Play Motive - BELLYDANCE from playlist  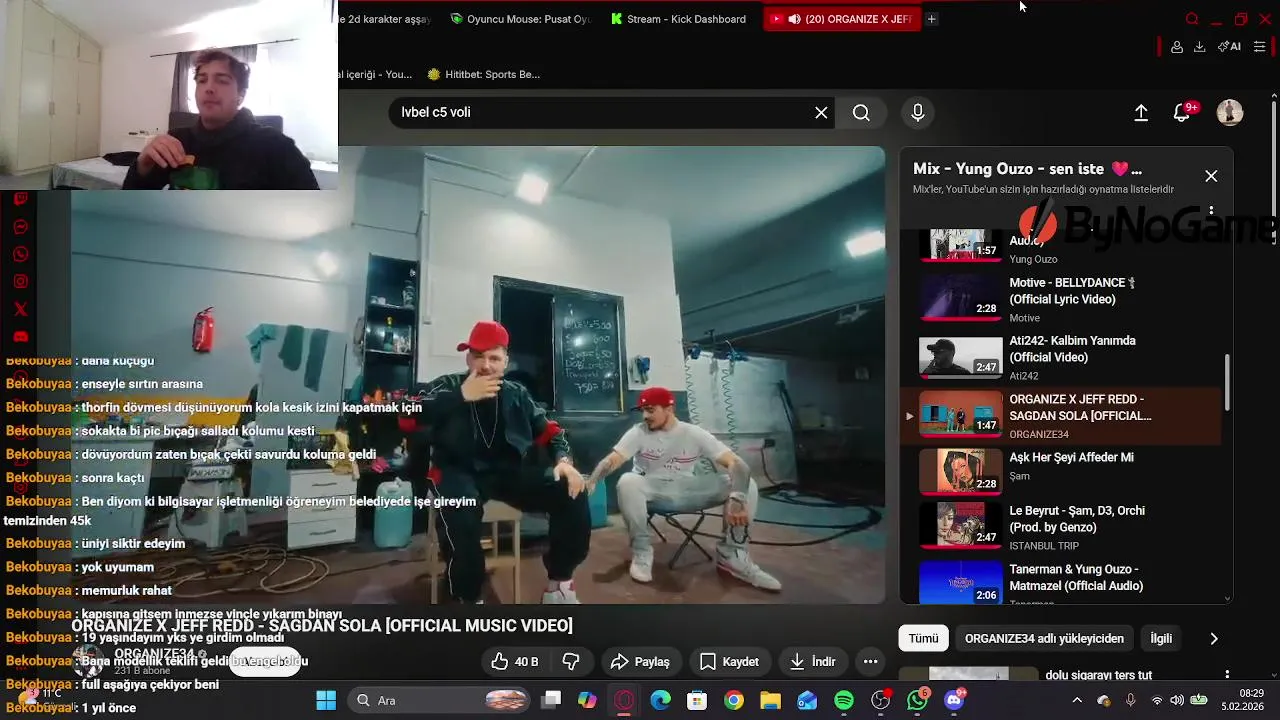(x=1060, y=299)
